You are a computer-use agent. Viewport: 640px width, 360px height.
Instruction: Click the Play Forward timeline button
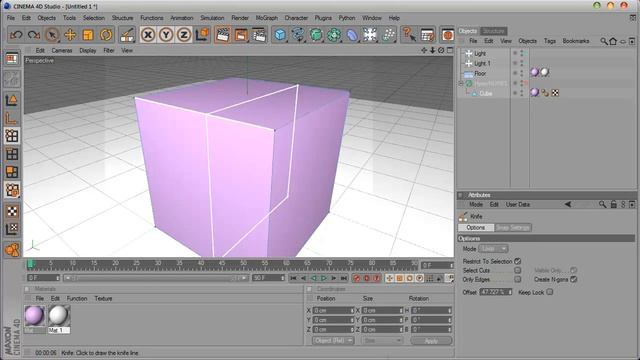pos(324,278)
